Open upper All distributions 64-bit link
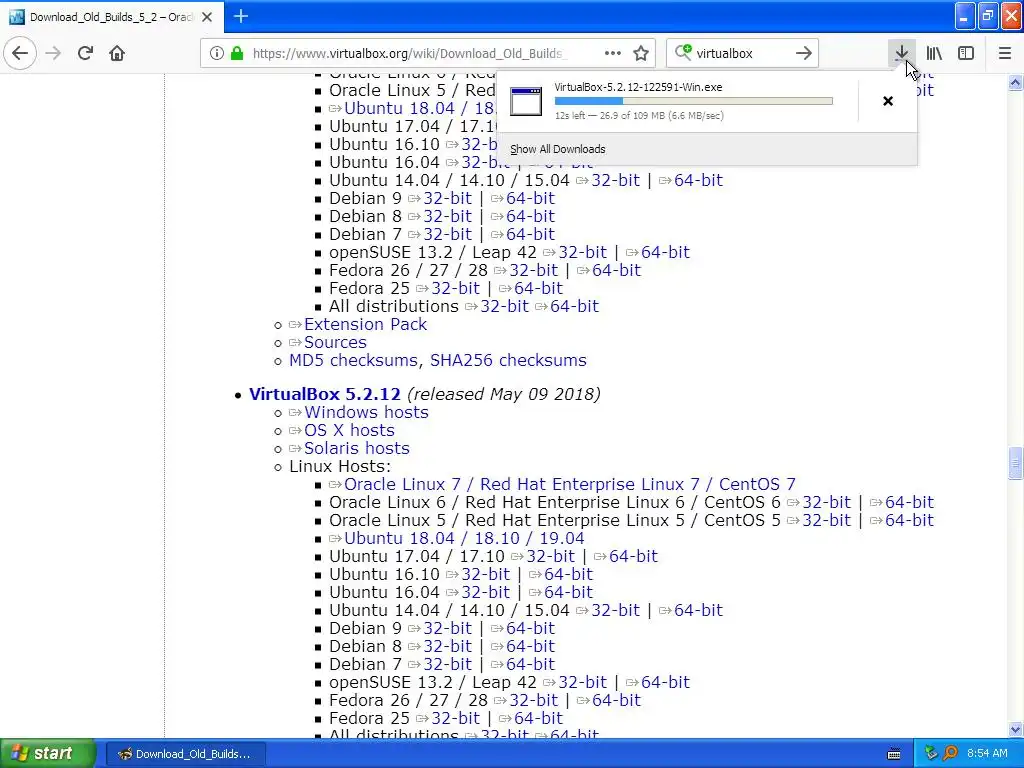This screenshot has height=768, width=1024. coord(574,306)
